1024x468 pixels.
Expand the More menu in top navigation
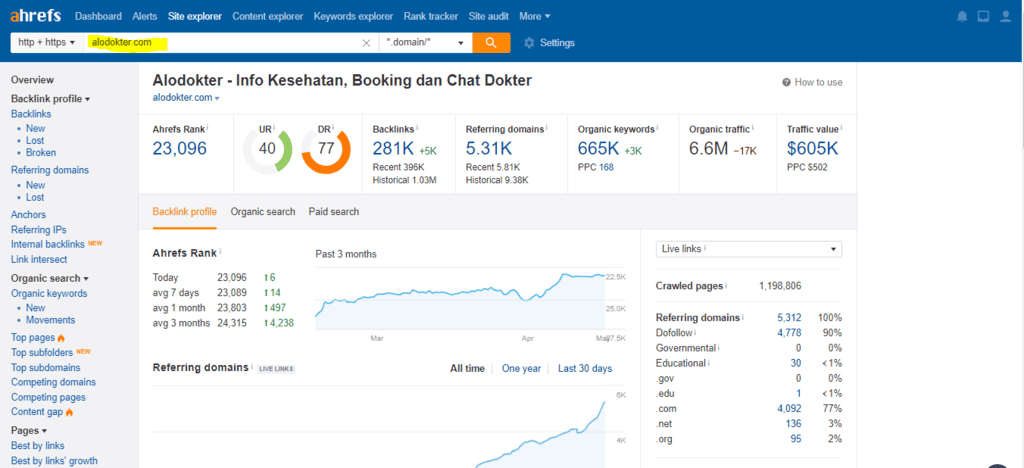534,16
